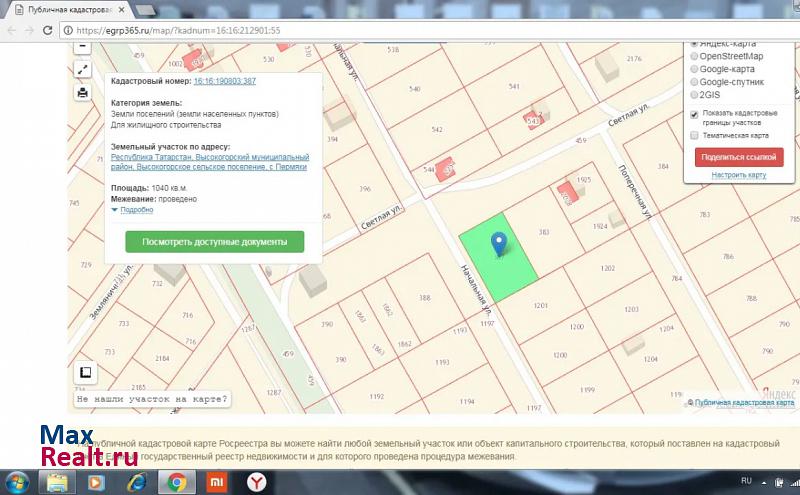Choose the 2GIS base map radio
Image resolution: width=800 pixels, height=495 pixels.
[695, 95]
